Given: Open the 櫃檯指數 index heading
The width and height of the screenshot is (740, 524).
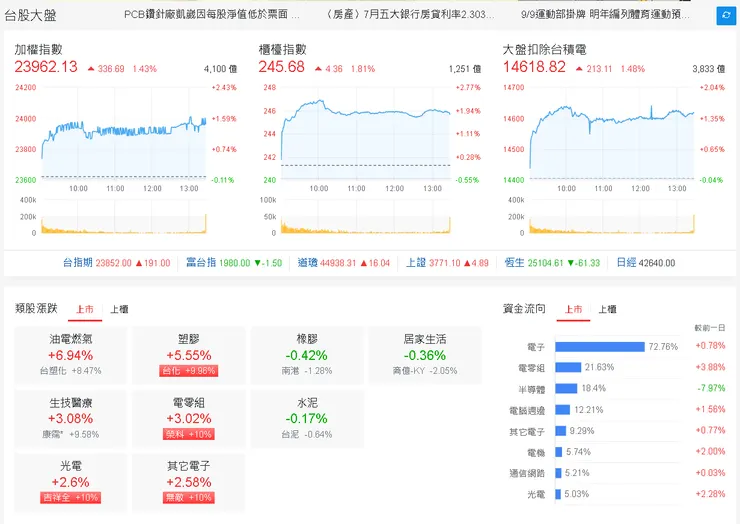Looking at the screenshot, I should (282, 50).
